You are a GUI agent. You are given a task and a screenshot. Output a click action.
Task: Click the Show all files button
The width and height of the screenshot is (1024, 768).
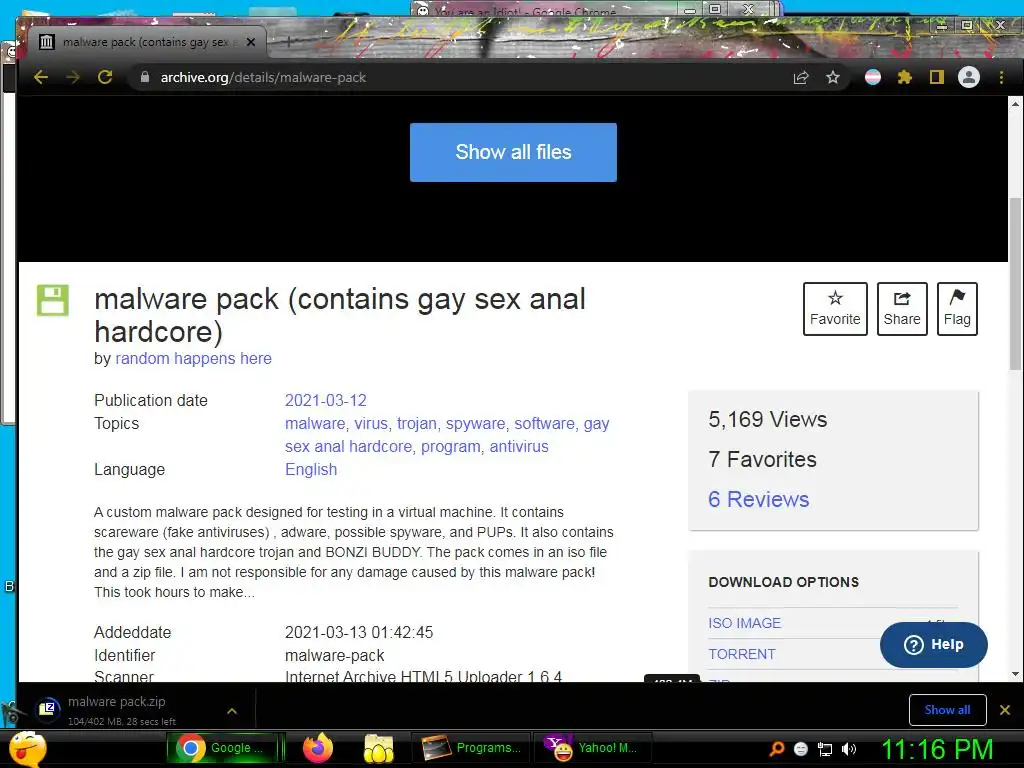(513, 152)
